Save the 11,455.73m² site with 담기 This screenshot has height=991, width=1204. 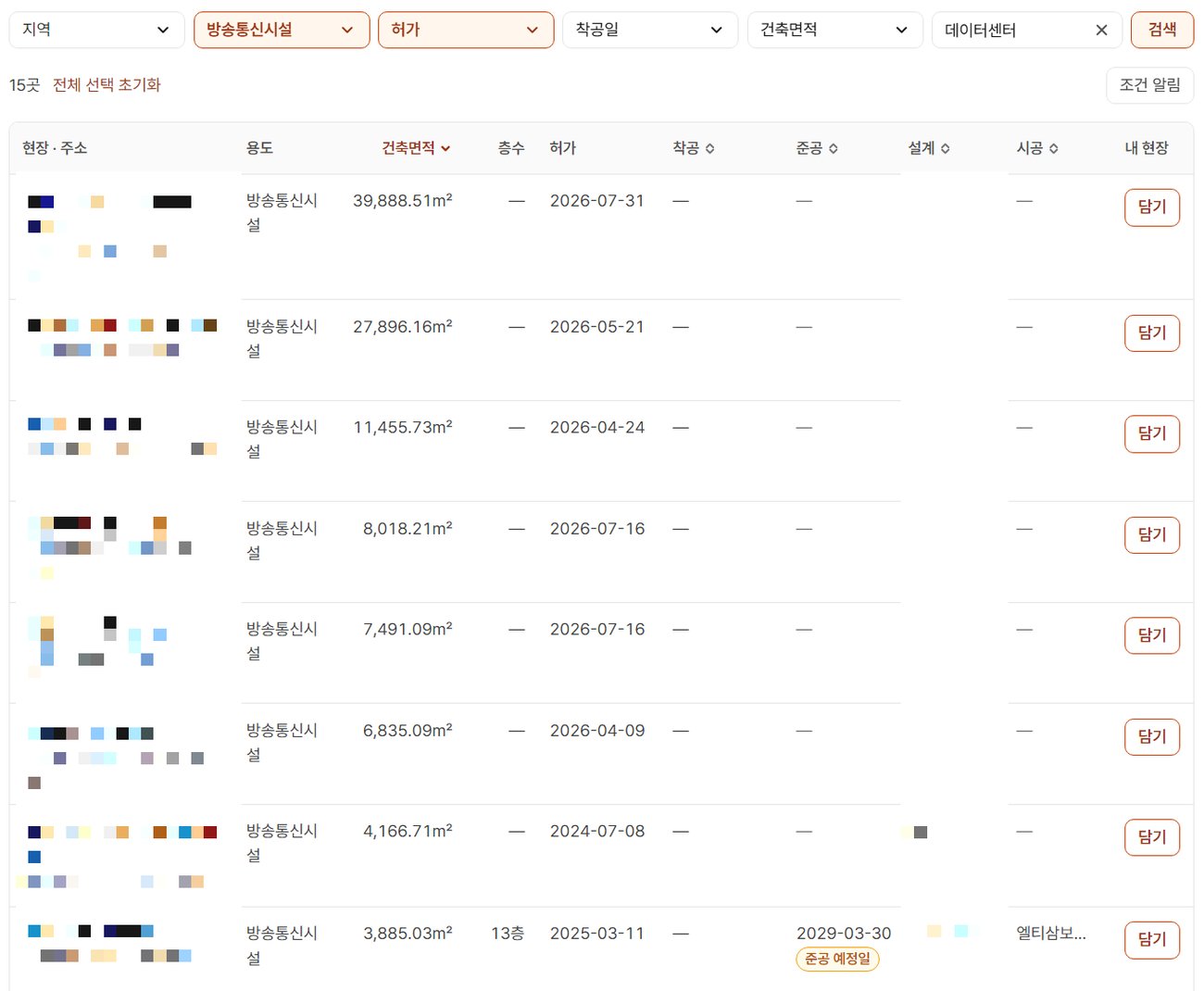[1152, 433]
